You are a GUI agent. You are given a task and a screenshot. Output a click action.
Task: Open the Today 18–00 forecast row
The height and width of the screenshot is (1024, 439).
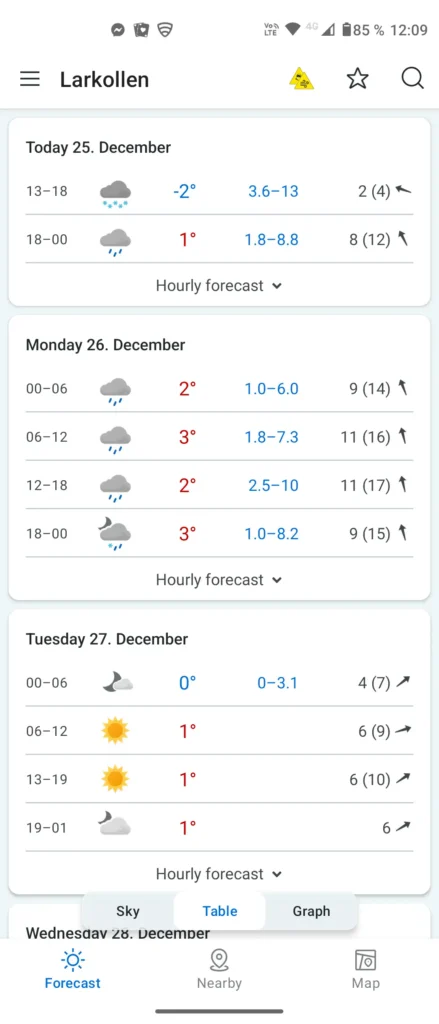tap(220, 240)
